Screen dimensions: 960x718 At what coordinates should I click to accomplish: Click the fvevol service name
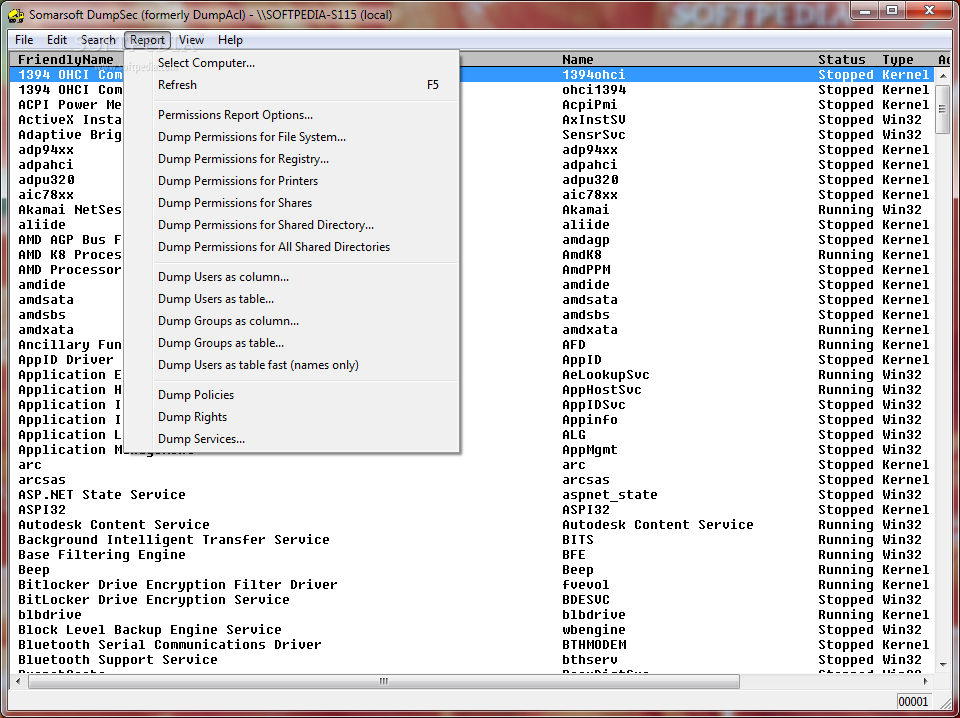[586, 585]
